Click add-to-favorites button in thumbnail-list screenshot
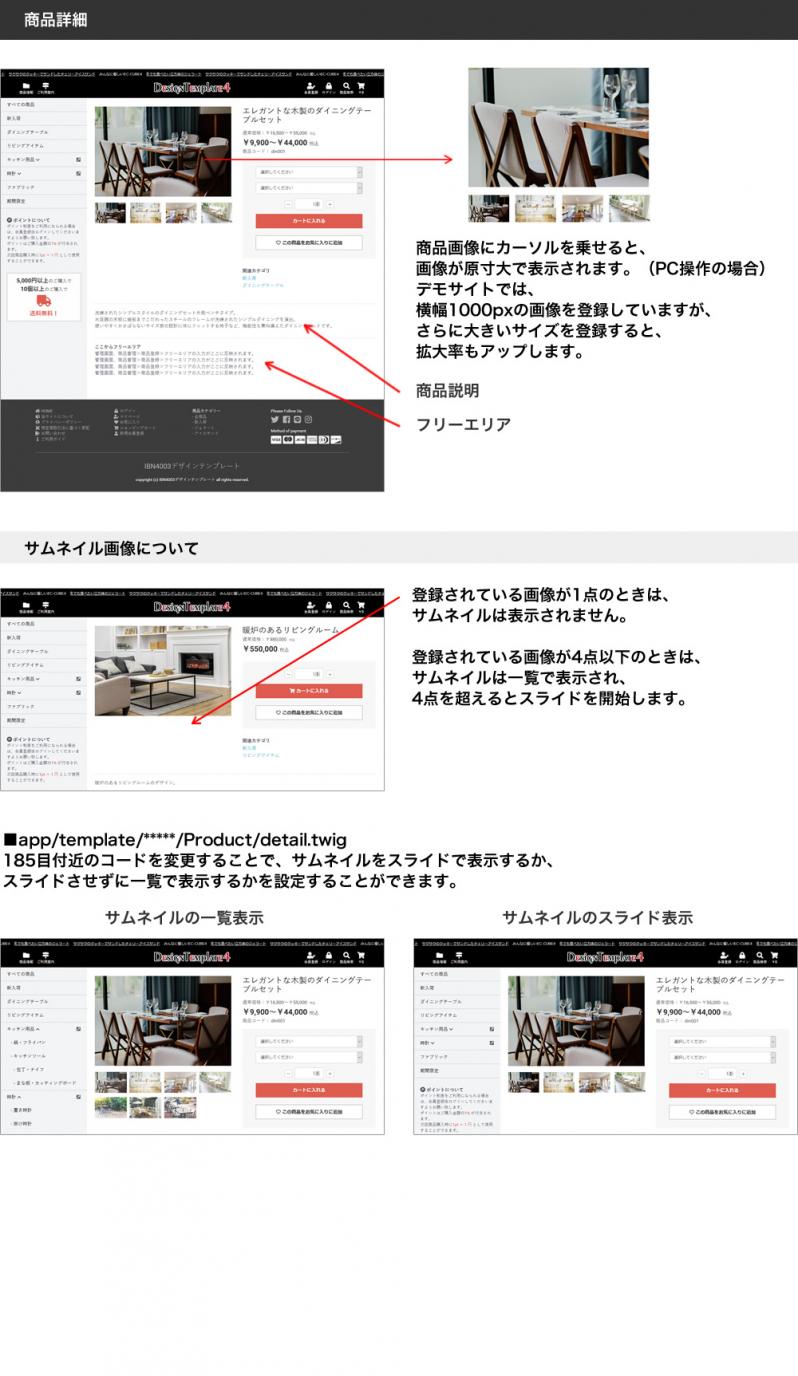 click(x=309, y=1111)
